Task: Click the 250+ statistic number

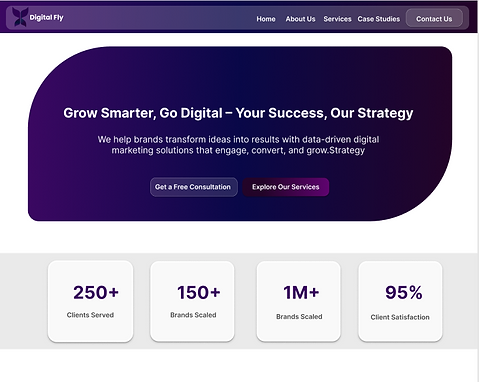Action: point(96,292)
